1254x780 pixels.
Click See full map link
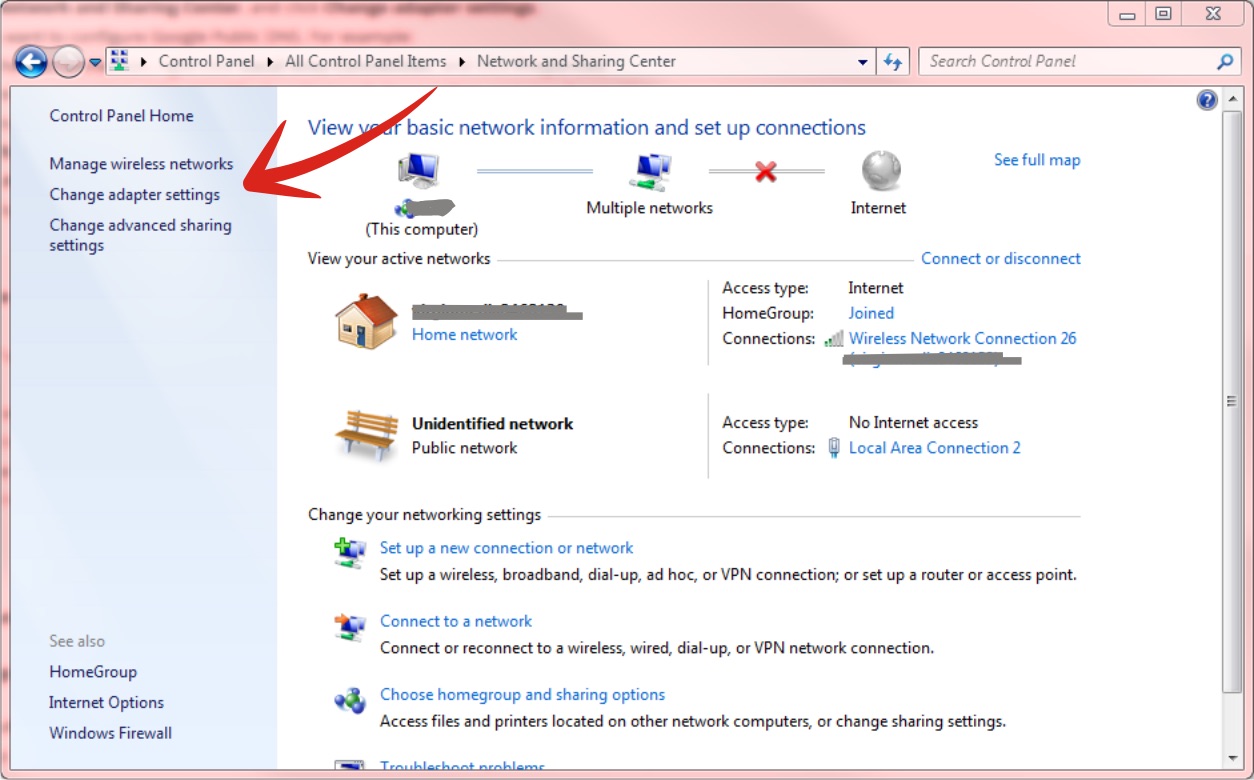(1037, 159)
